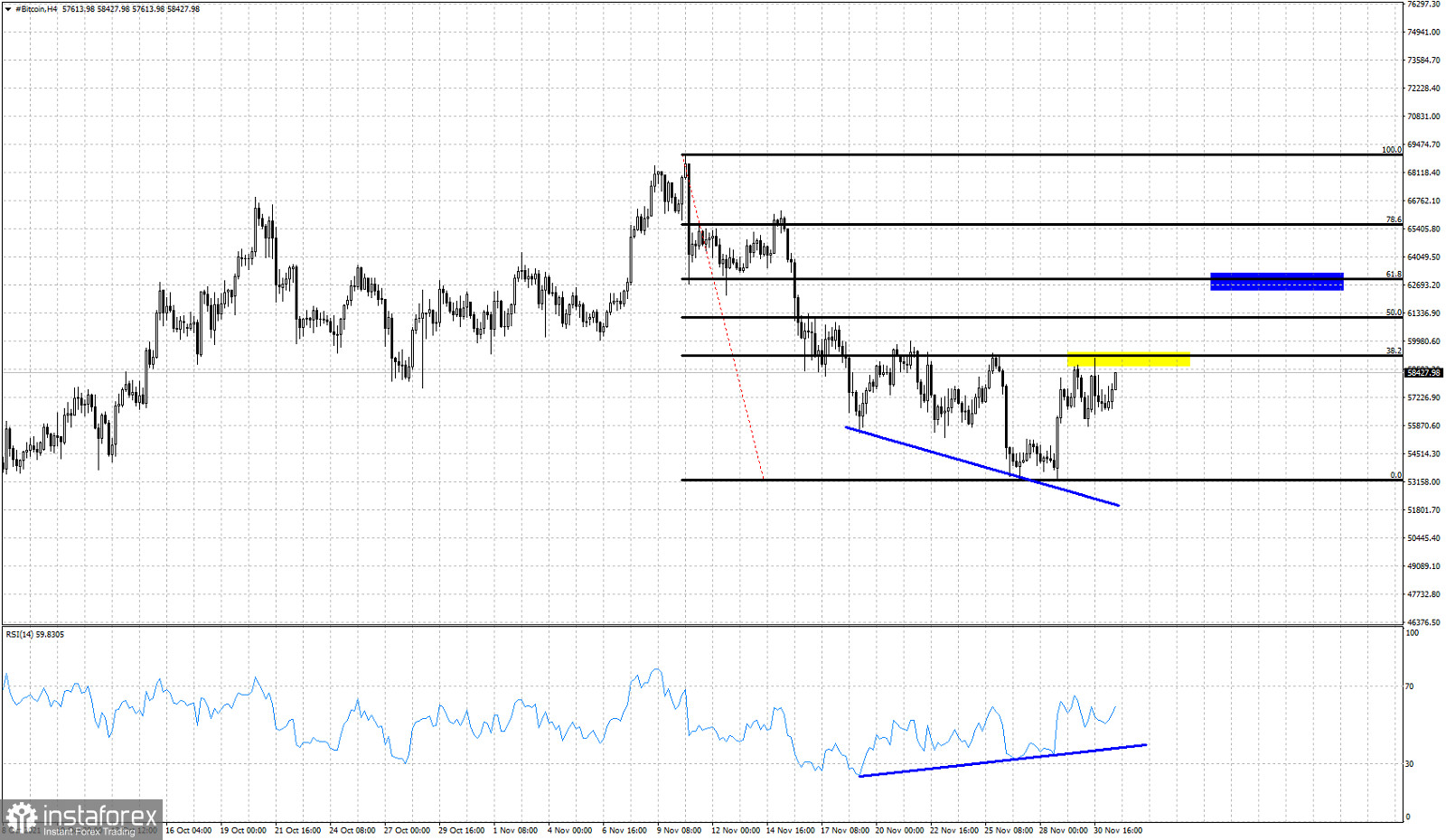
Task: Select the Fibonacci 50.0 level label
Action: [1394, 313]
